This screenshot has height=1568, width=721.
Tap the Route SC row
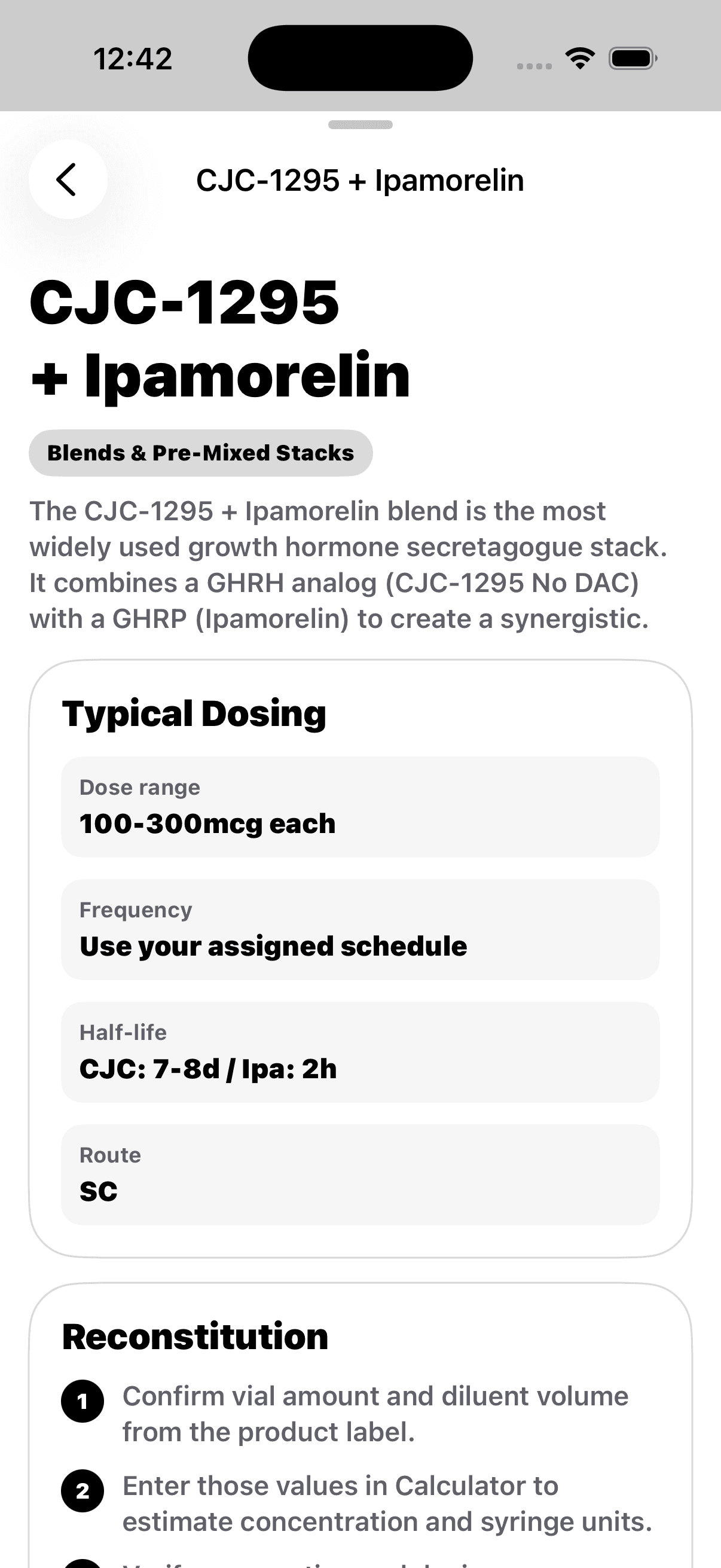point(360,1175)
